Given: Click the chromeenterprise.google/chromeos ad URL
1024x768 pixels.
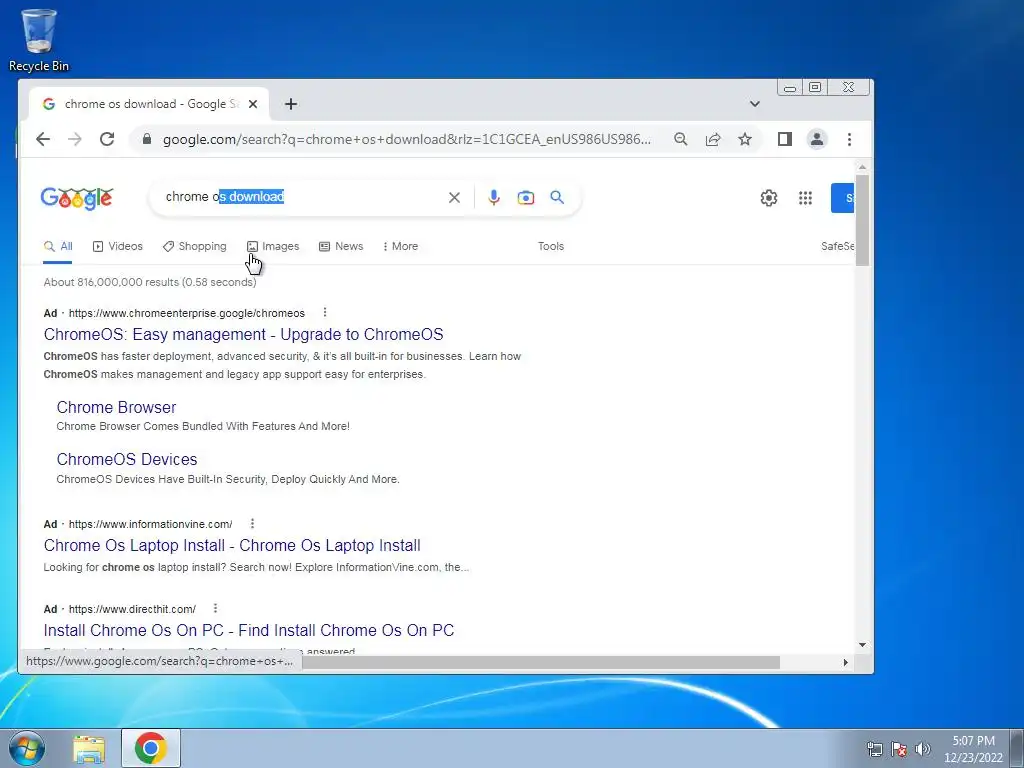Looking at the screenshot, I should [187, 313].
